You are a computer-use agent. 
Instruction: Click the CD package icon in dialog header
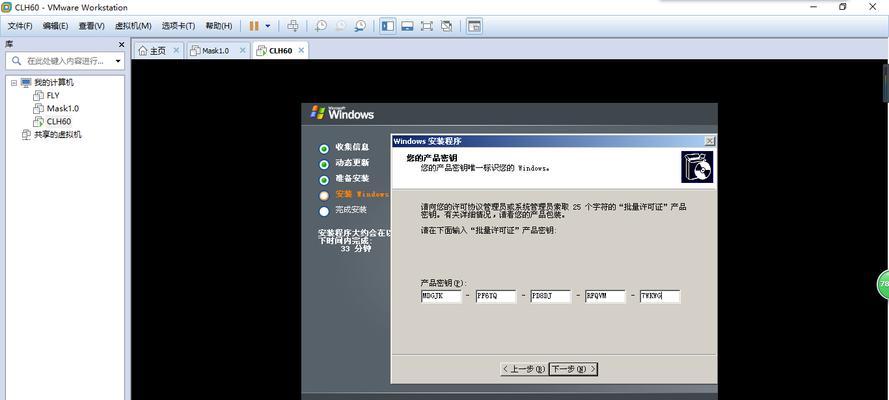pyautogui.click(x=697, y=167)
